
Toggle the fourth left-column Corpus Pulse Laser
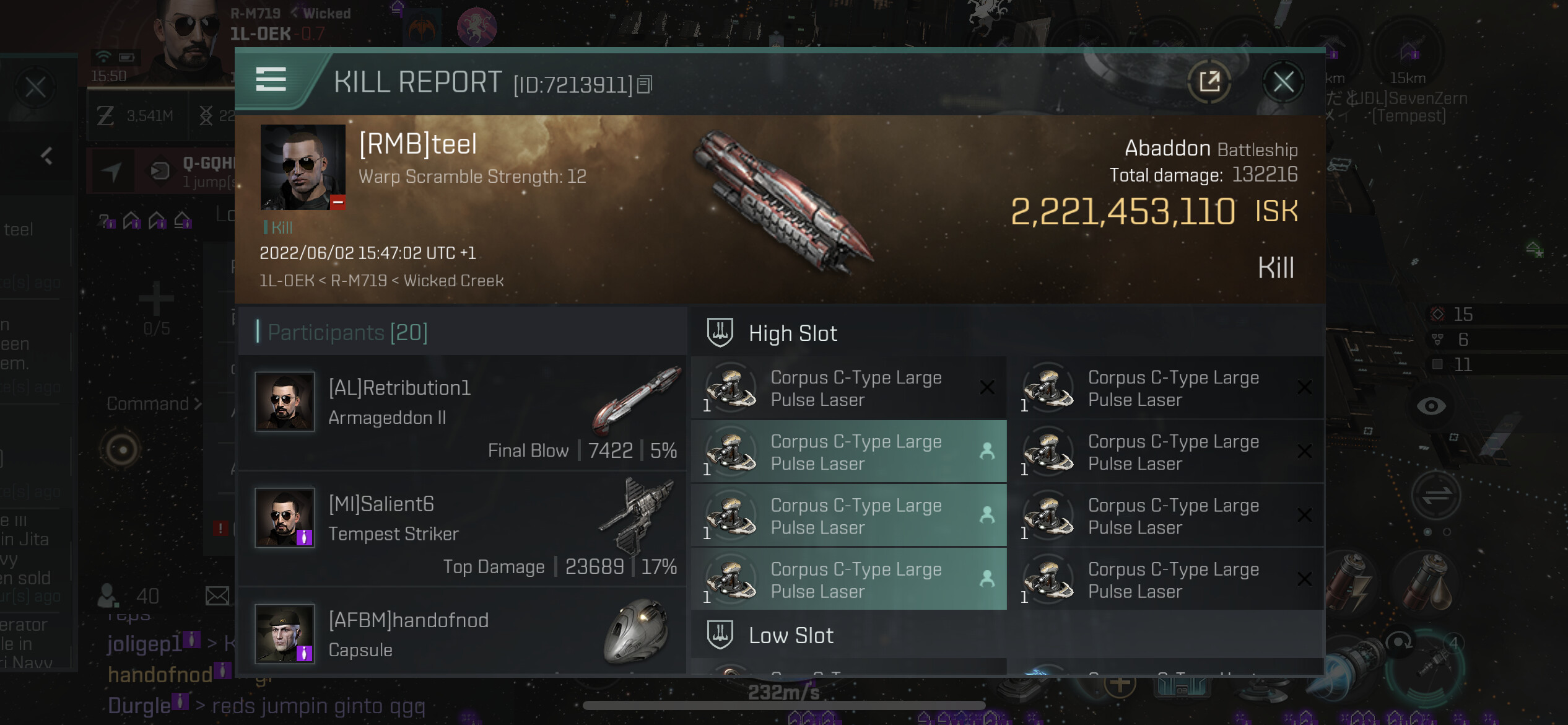(x=848, y=580)
